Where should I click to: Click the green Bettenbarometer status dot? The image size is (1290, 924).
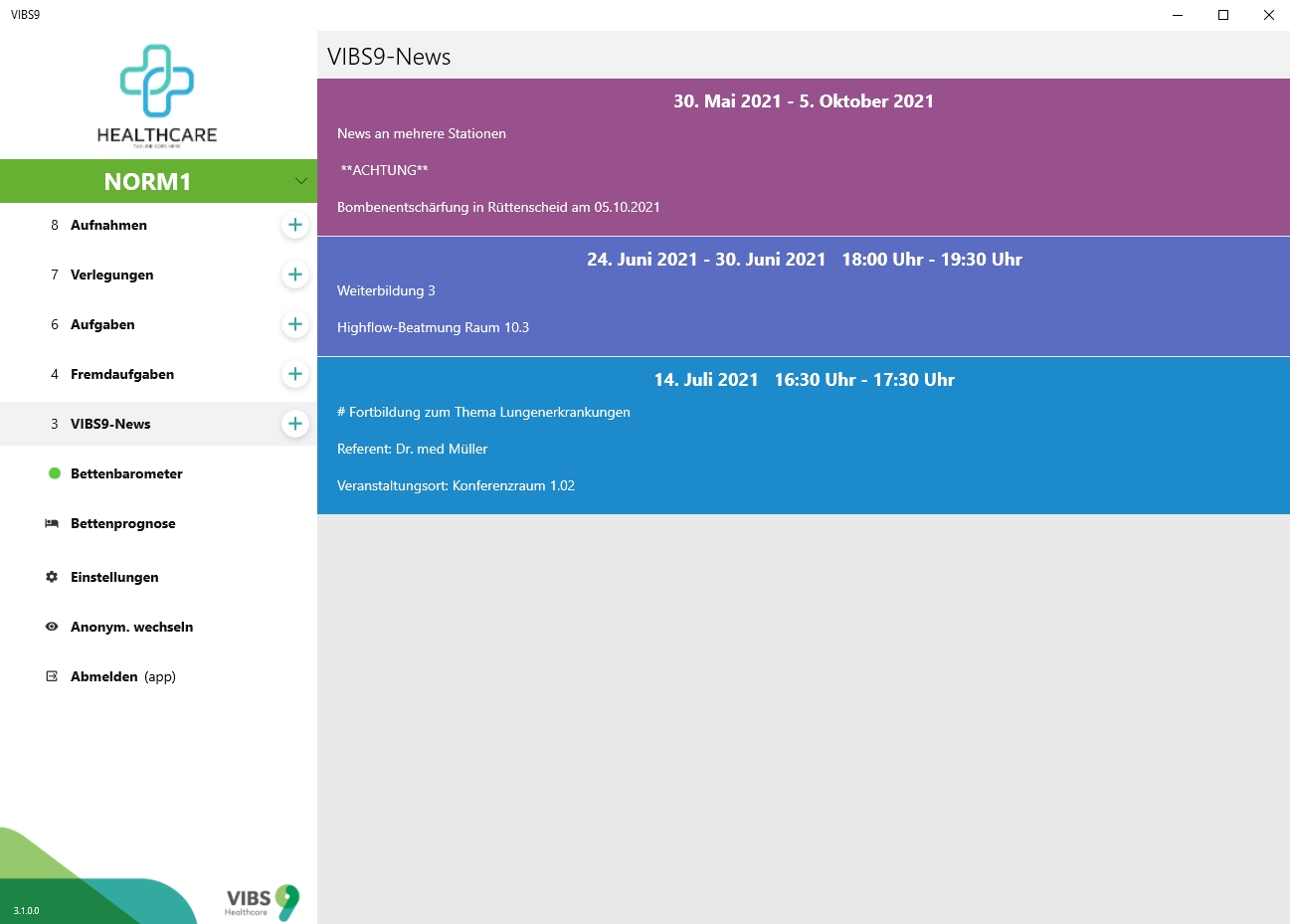coord(55,473)
